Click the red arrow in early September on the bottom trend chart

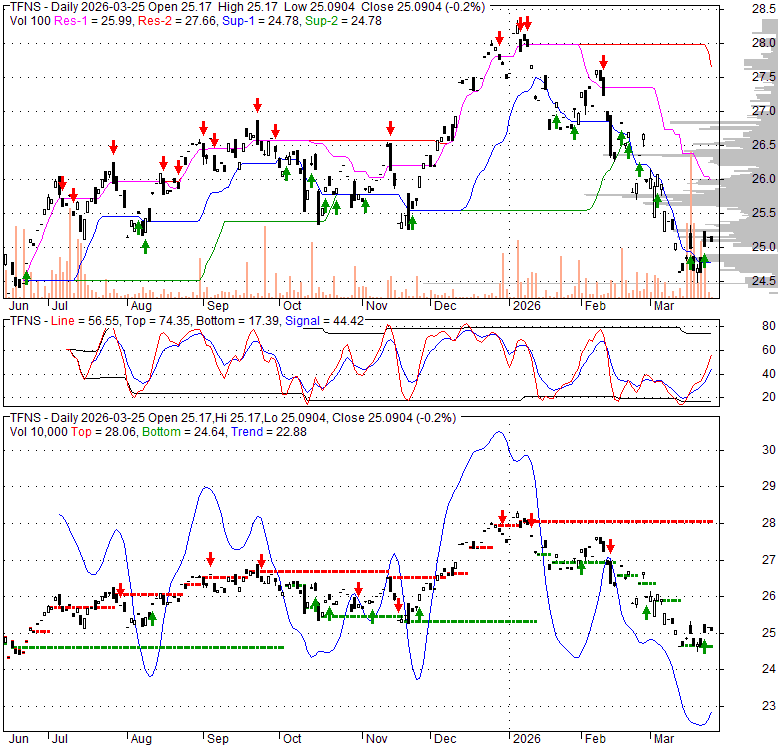coord(210,559)
